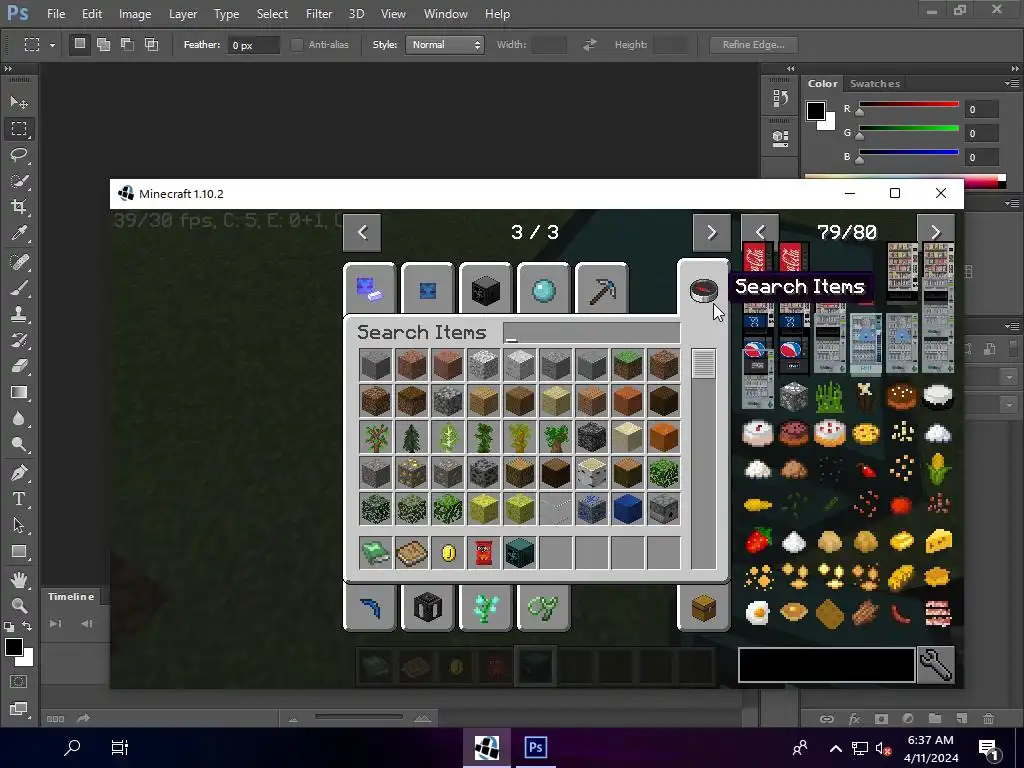Select the Crop tool
The width and height of the screenshot is (1024, 768).
pyautogui.click(x=19, y=207)
